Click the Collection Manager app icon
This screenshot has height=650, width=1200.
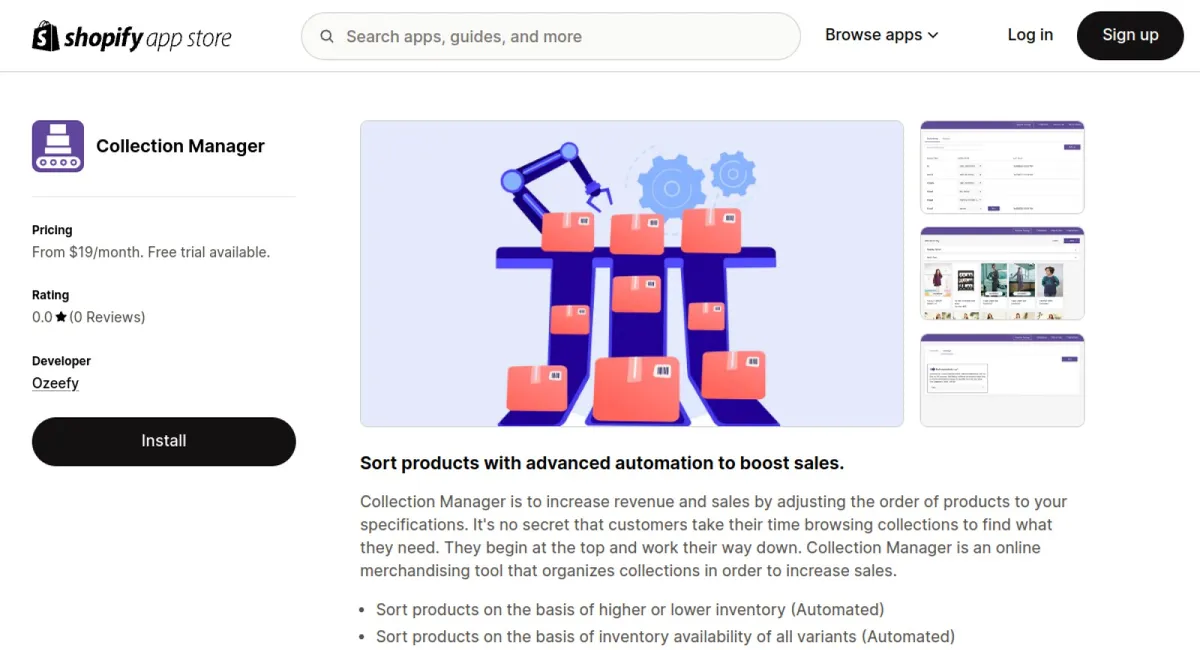[x=58, y=146]
